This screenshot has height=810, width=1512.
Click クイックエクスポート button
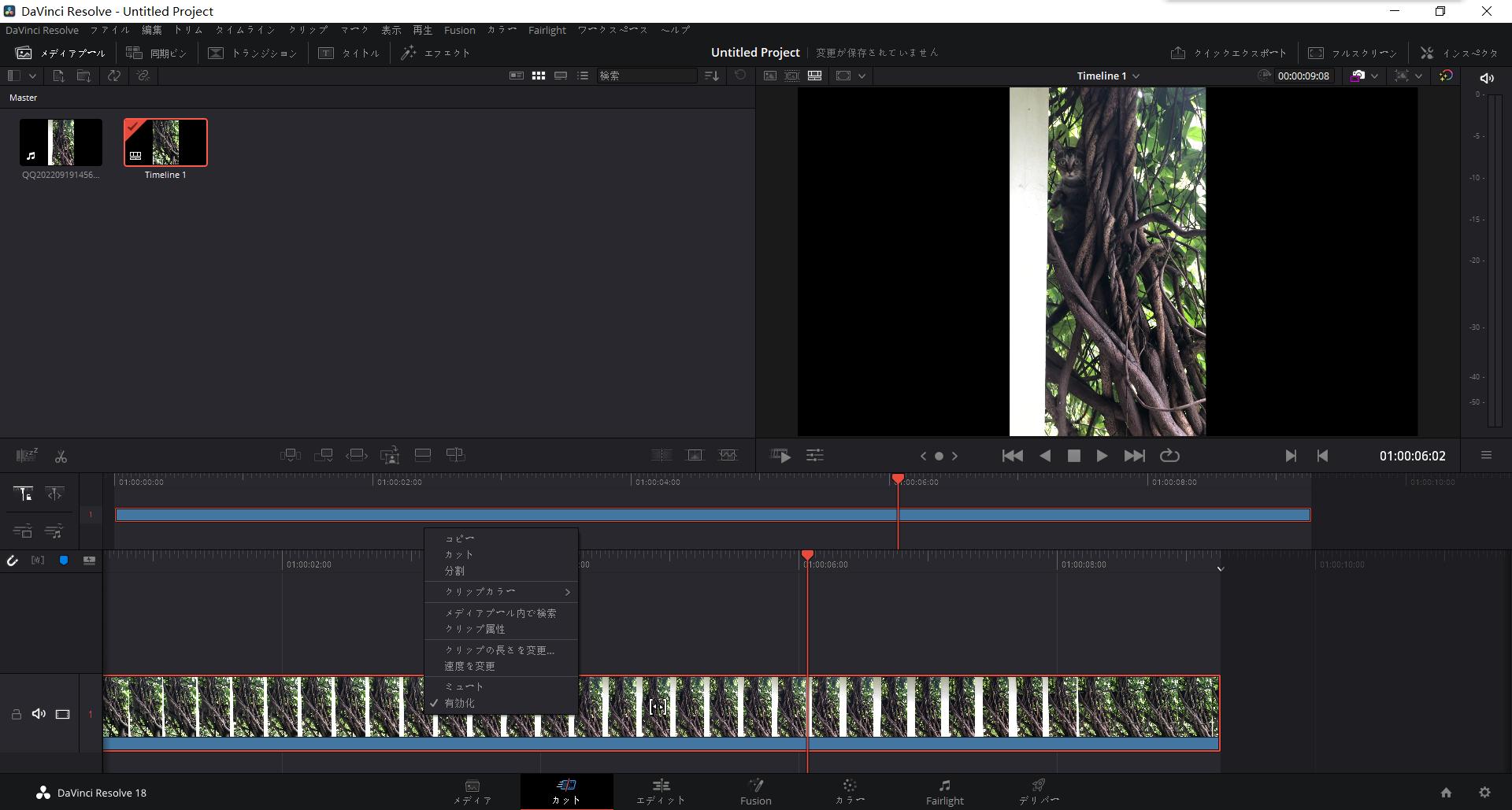1228,53
